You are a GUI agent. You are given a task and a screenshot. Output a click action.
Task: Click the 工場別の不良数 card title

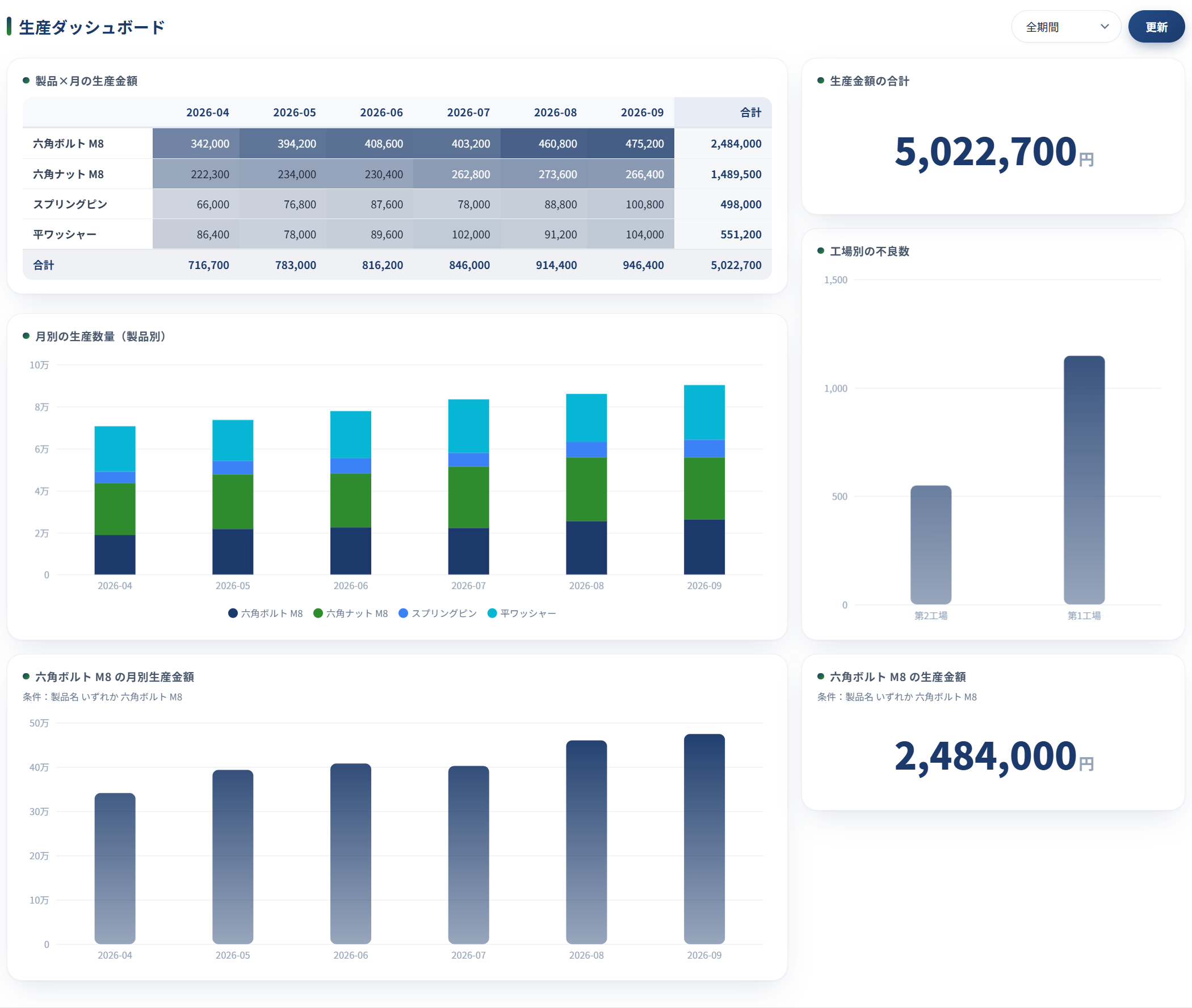click(x=869, y=251)
